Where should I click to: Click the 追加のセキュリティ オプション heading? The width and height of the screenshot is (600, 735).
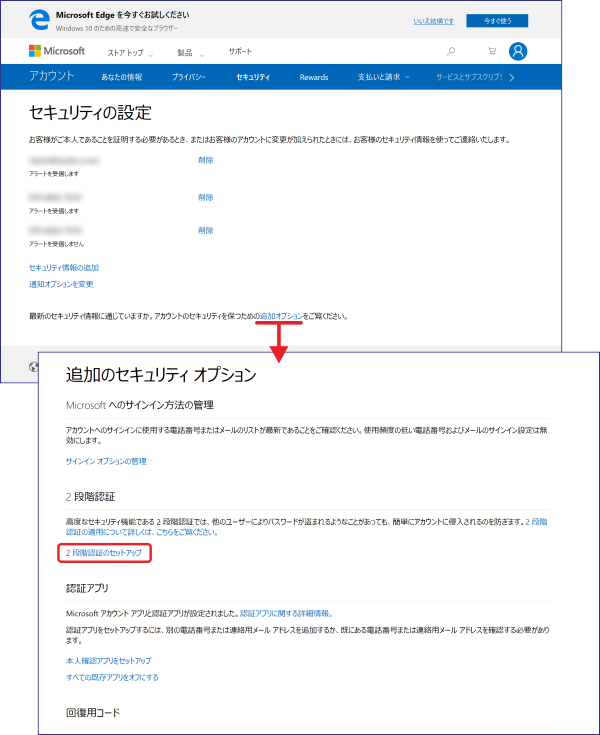point(161,375)
